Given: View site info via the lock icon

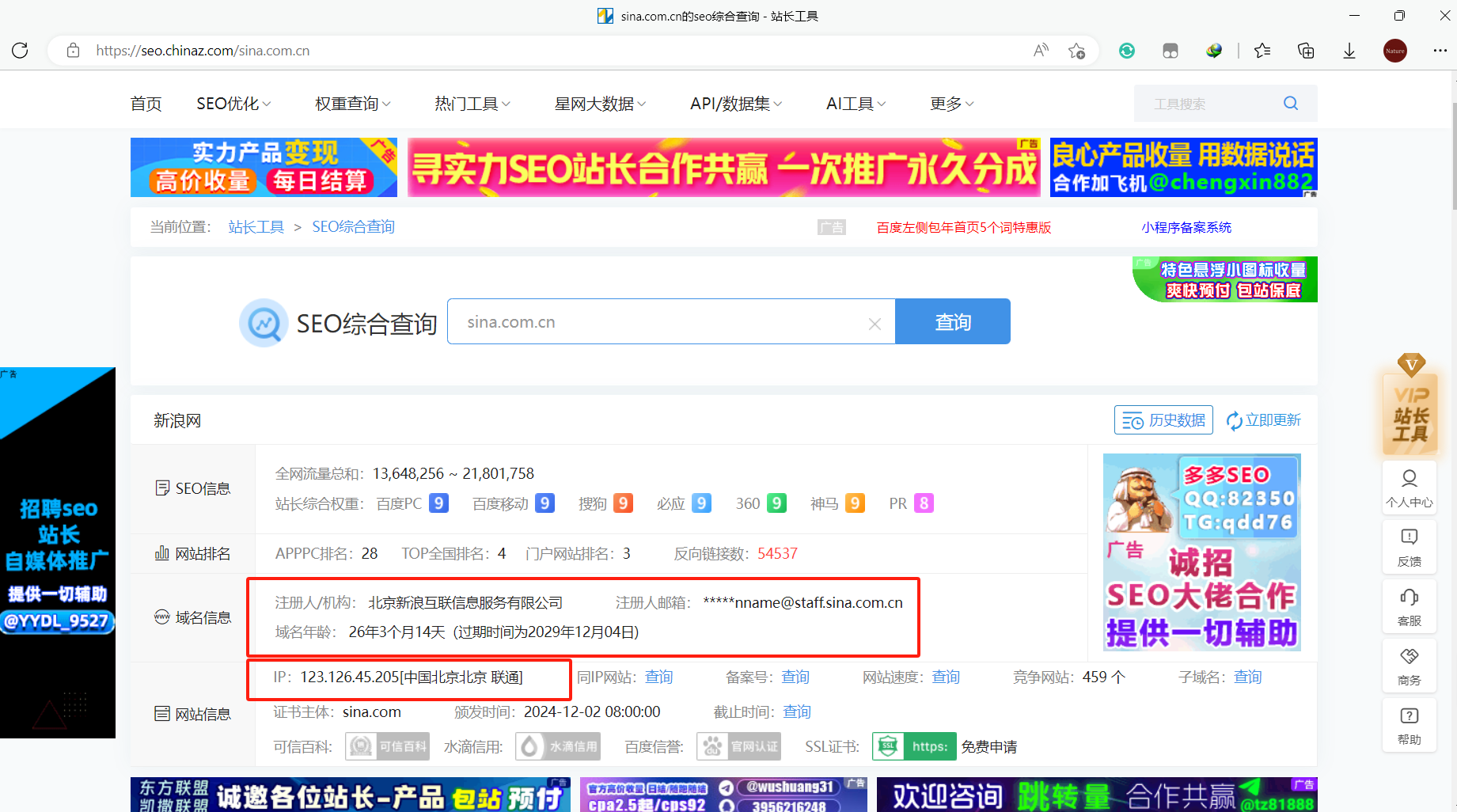Looking at the screenshot, I should pos(73,51).
